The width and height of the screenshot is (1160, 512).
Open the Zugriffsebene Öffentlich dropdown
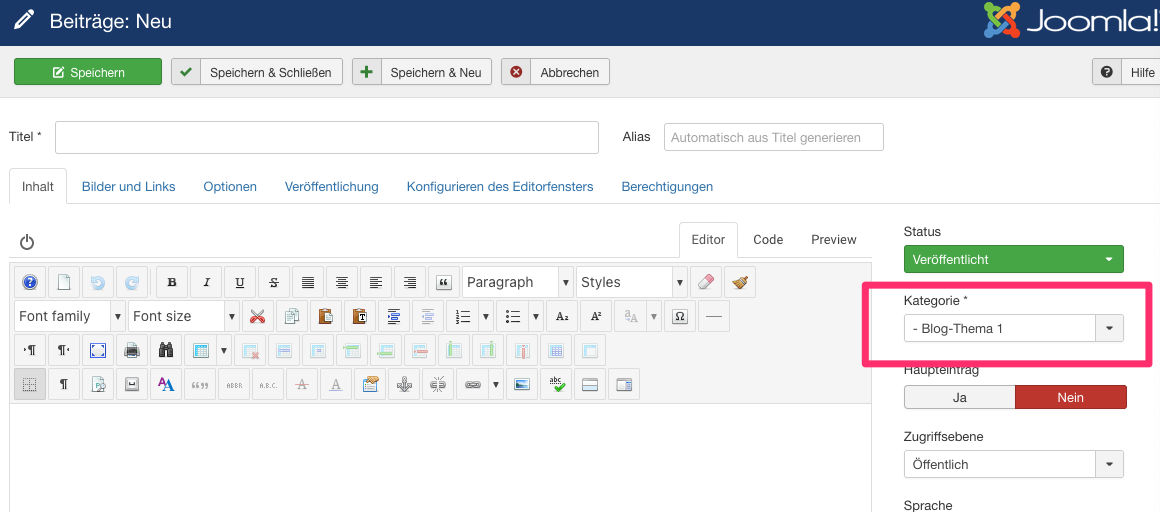tap(1014, 465)
